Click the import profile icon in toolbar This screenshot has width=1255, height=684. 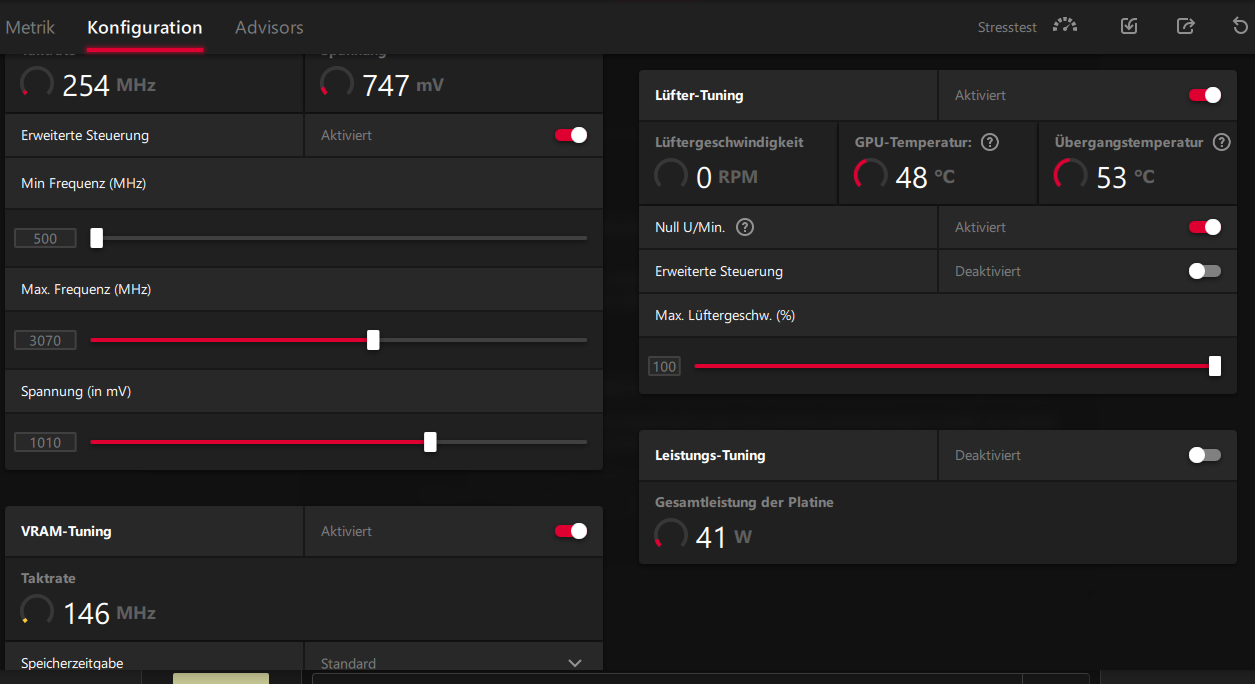tap(1129, 26)
